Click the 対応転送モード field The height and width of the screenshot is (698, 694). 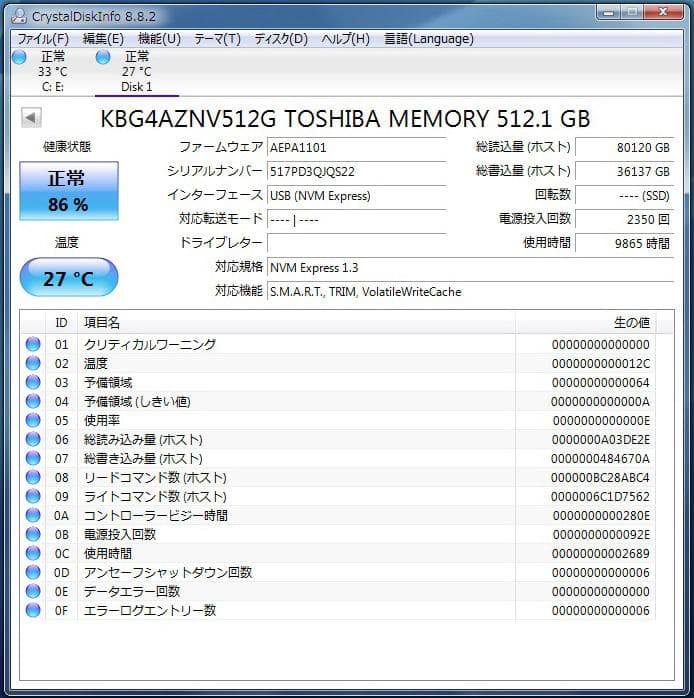(357, 219)
